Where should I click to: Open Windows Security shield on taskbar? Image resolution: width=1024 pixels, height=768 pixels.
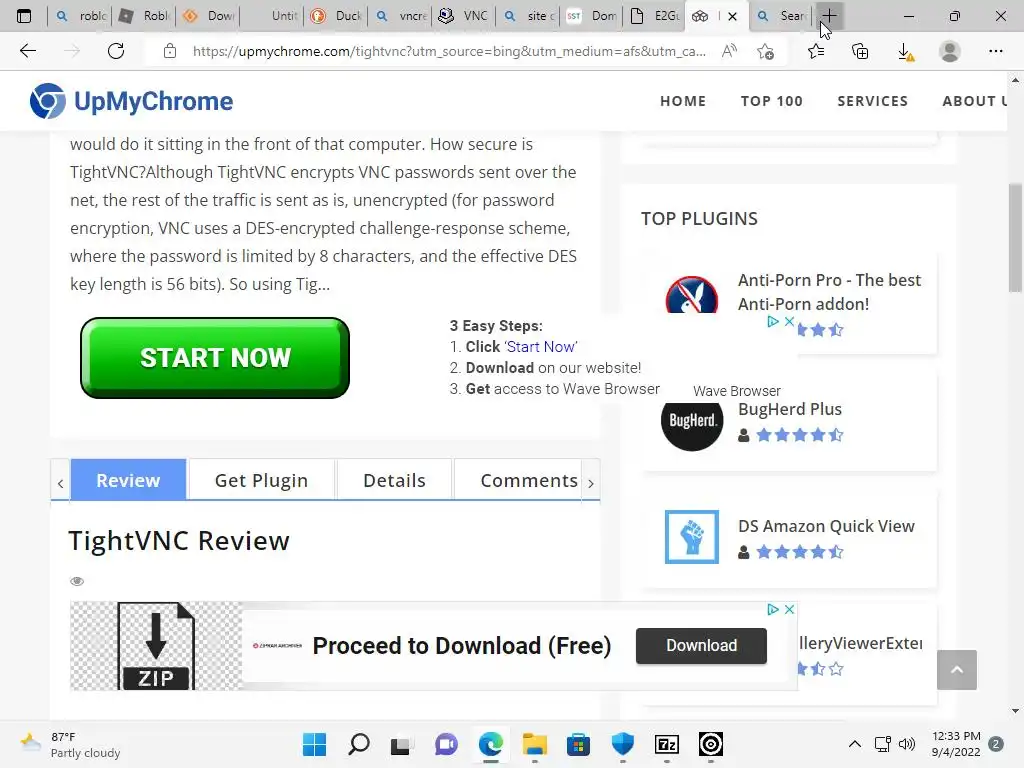[x=622, y=744]
